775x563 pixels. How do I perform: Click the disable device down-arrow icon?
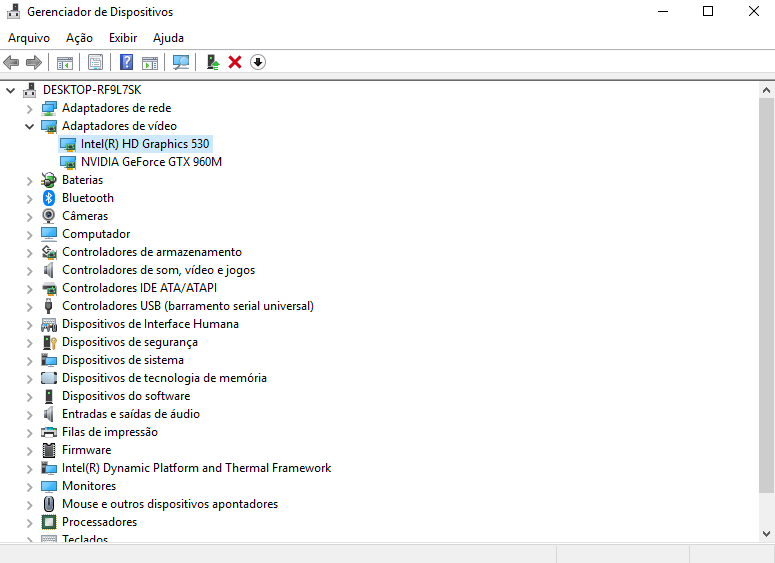tap(258, 62)
